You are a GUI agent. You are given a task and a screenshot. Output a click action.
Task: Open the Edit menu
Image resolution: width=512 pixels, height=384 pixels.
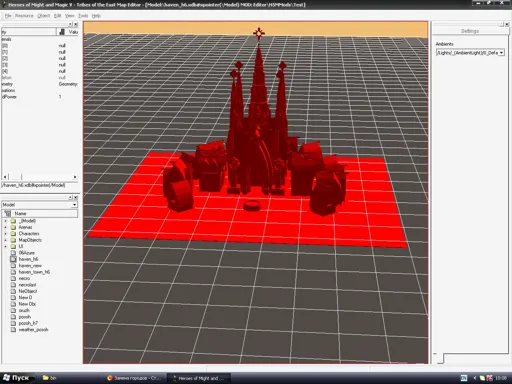tap(57, 16)
